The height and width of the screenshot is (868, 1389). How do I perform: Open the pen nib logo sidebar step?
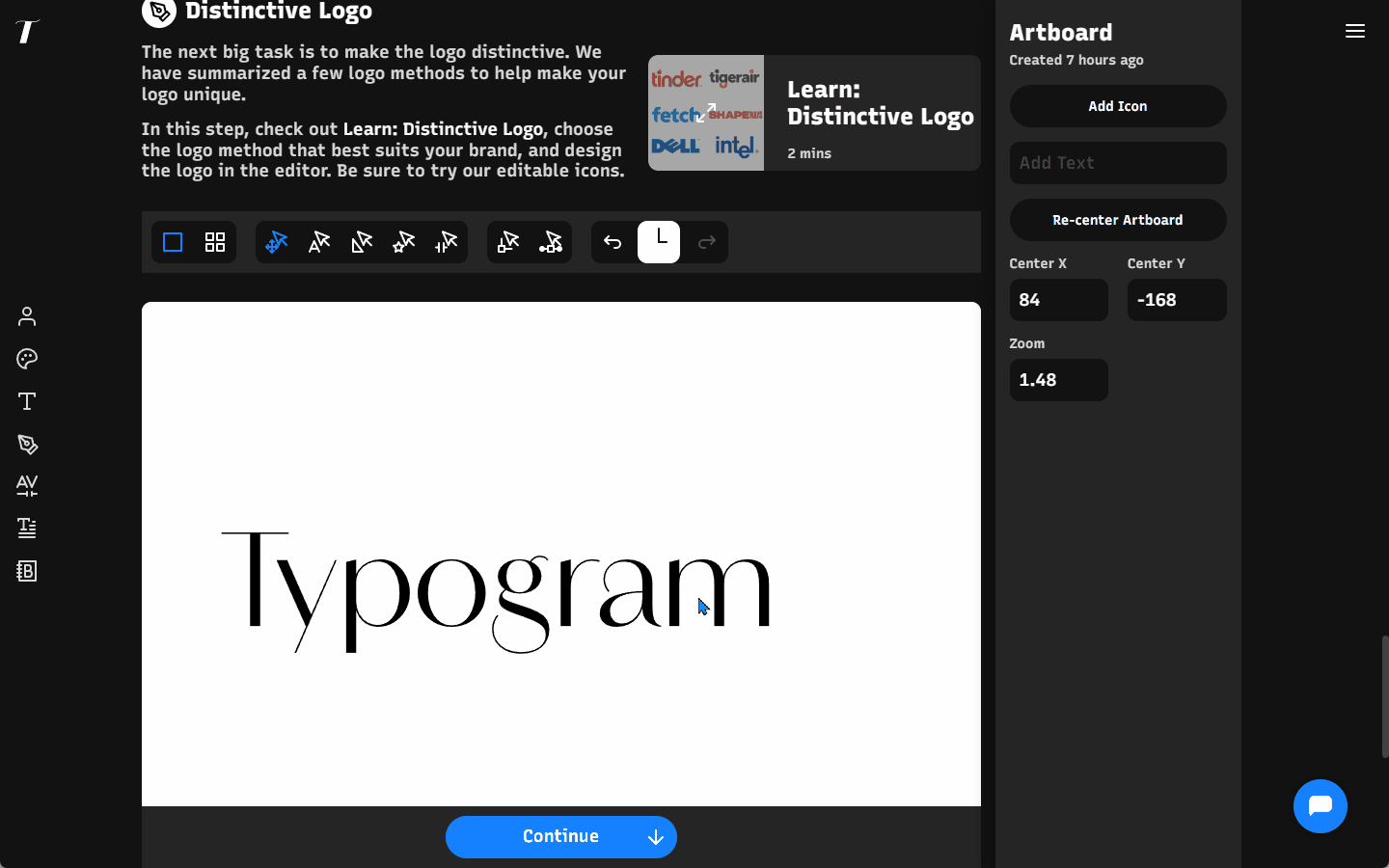tap(27, 444)
